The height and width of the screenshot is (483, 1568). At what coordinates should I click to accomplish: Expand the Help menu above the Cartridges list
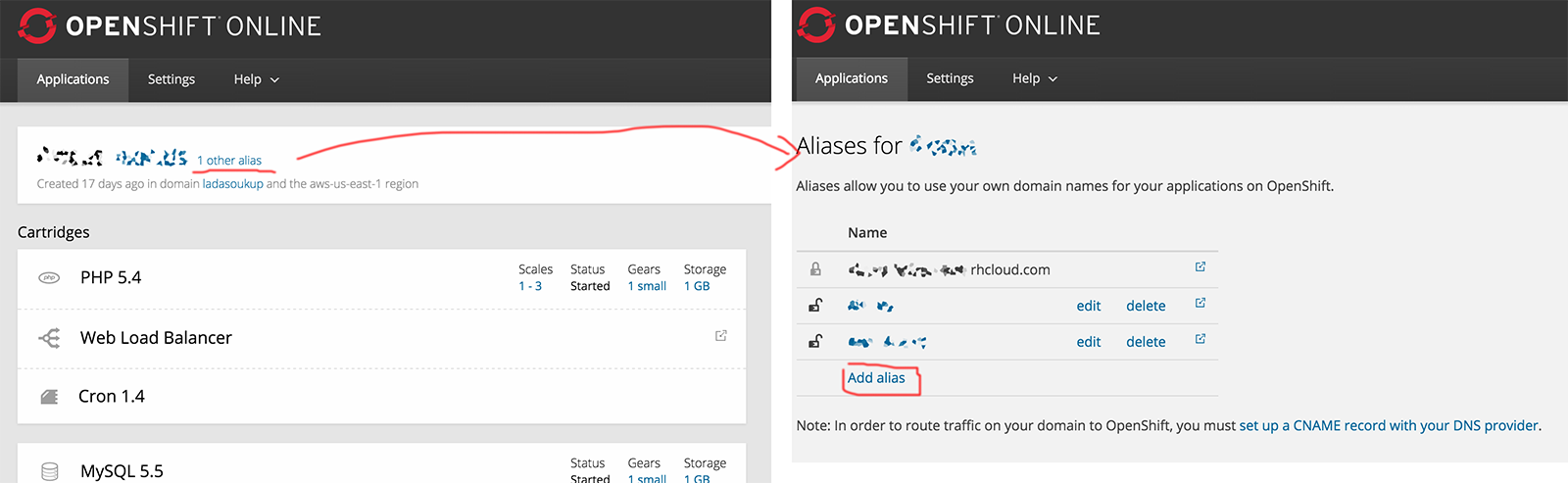point(256,79)
